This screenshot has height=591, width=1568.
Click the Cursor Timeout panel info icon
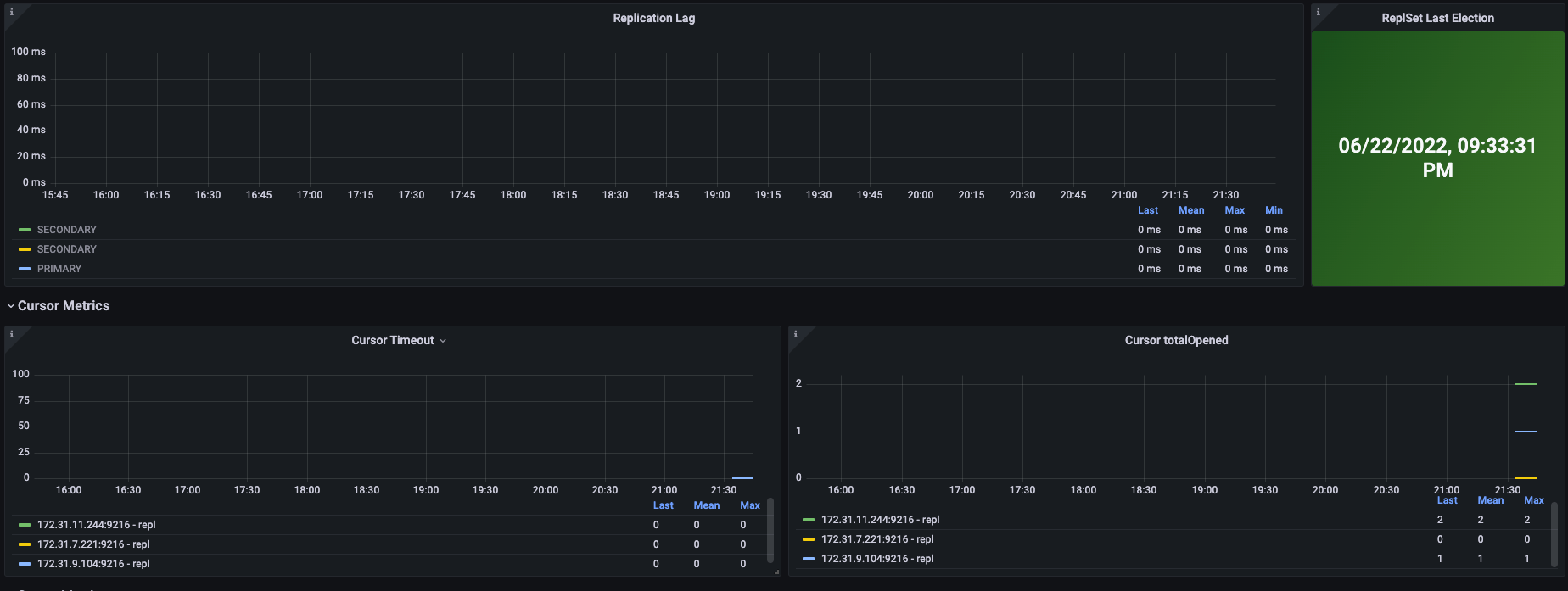pos(11,335)
